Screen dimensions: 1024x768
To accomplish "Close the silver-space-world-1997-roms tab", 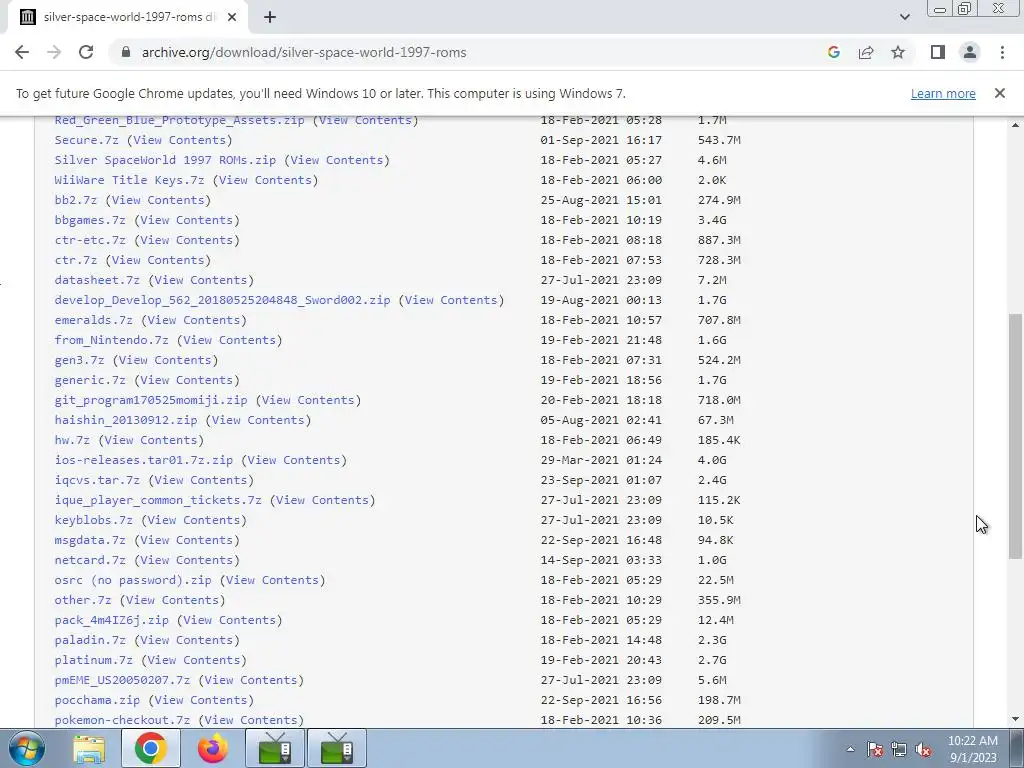I will click(x=232, y=17).
